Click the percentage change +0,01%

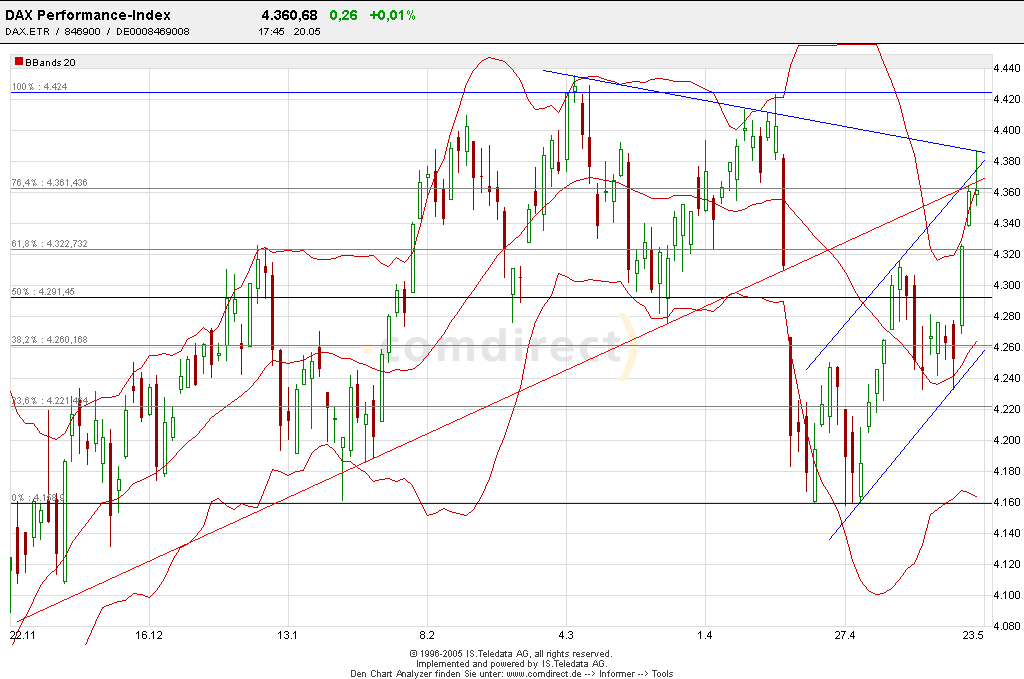coord(392,15)
